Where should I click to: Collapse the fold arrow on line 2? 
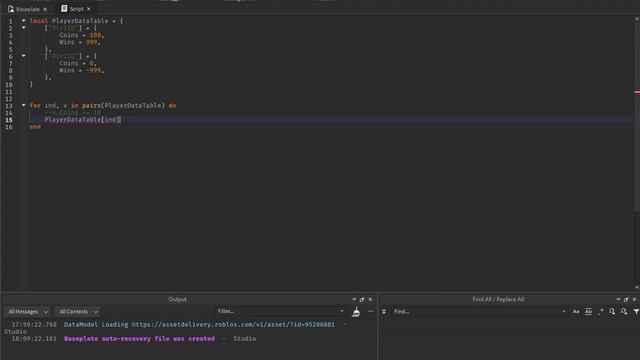coord(23,27)
